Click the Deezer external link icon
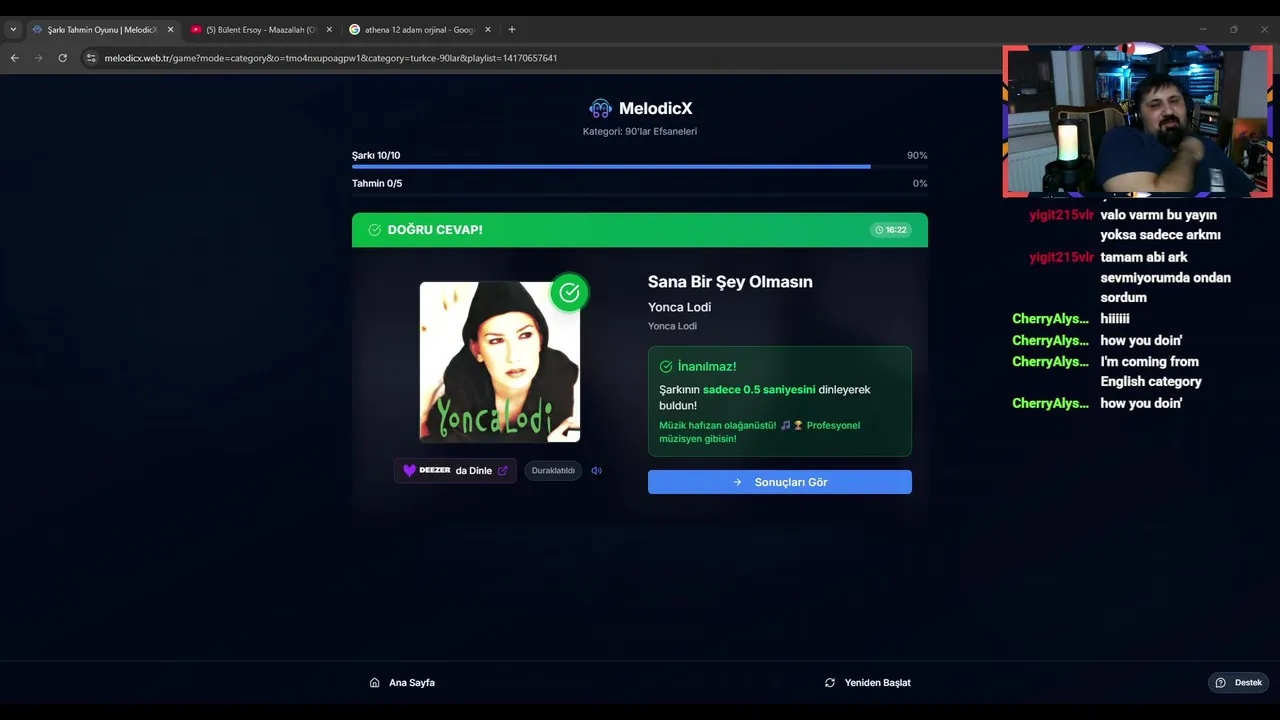This screenshot has height=720, width=1280. (x=503, y=471)
